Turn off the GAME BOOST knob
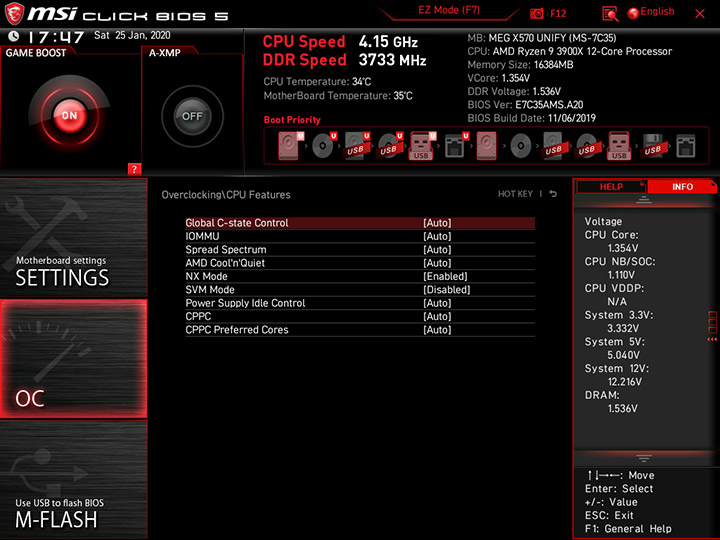 click(x=69, y=116)
